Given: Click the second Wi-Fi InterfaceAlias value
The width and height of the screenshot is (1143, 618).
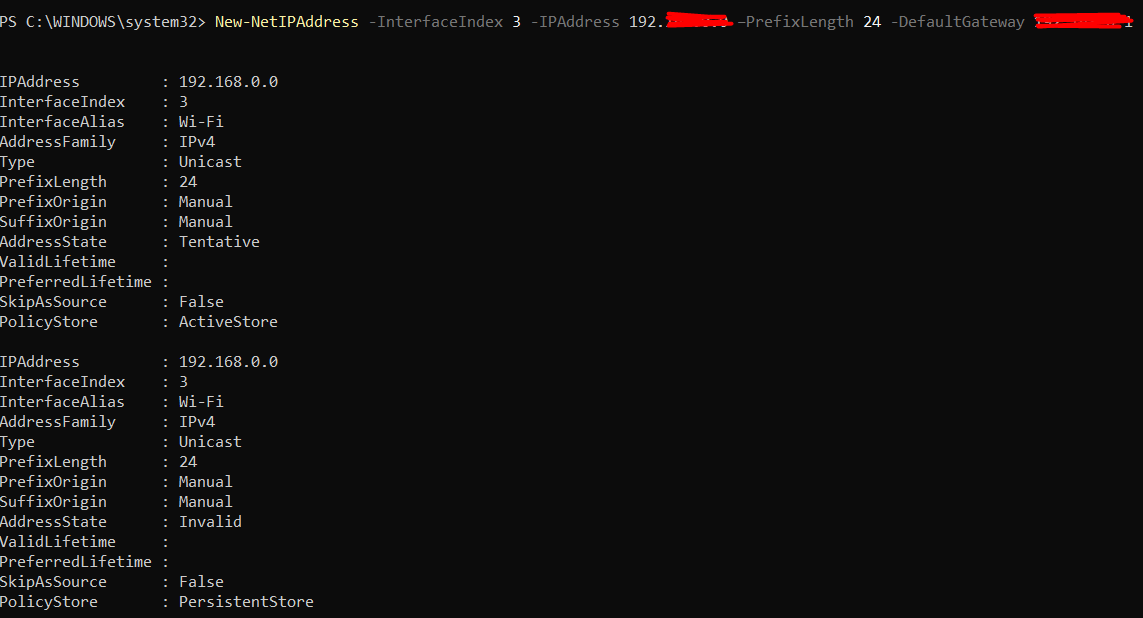Looking at the screenshot, I should click(201, 402).
